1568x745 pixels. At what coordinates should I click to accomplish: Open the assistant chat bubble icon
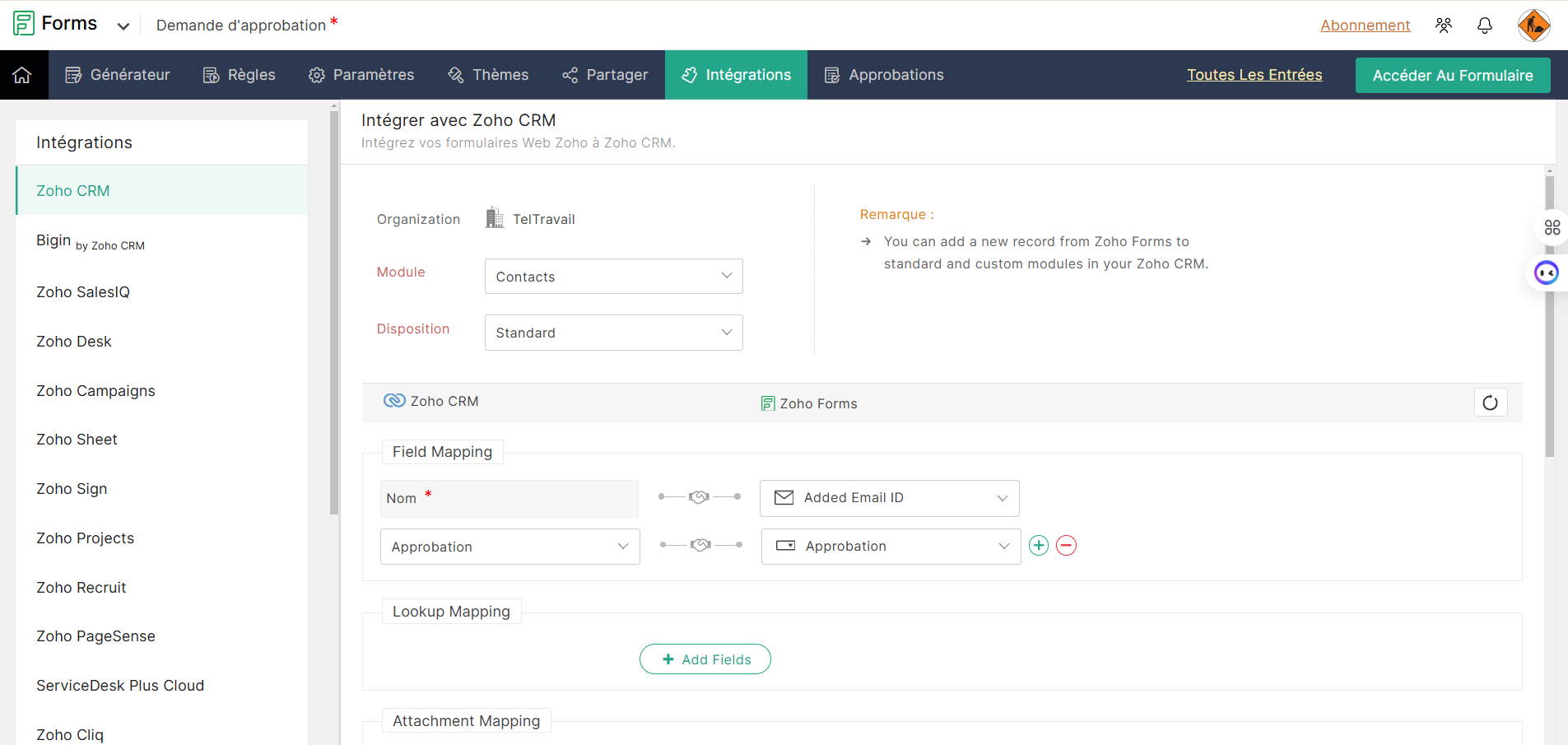(1547, 272)
